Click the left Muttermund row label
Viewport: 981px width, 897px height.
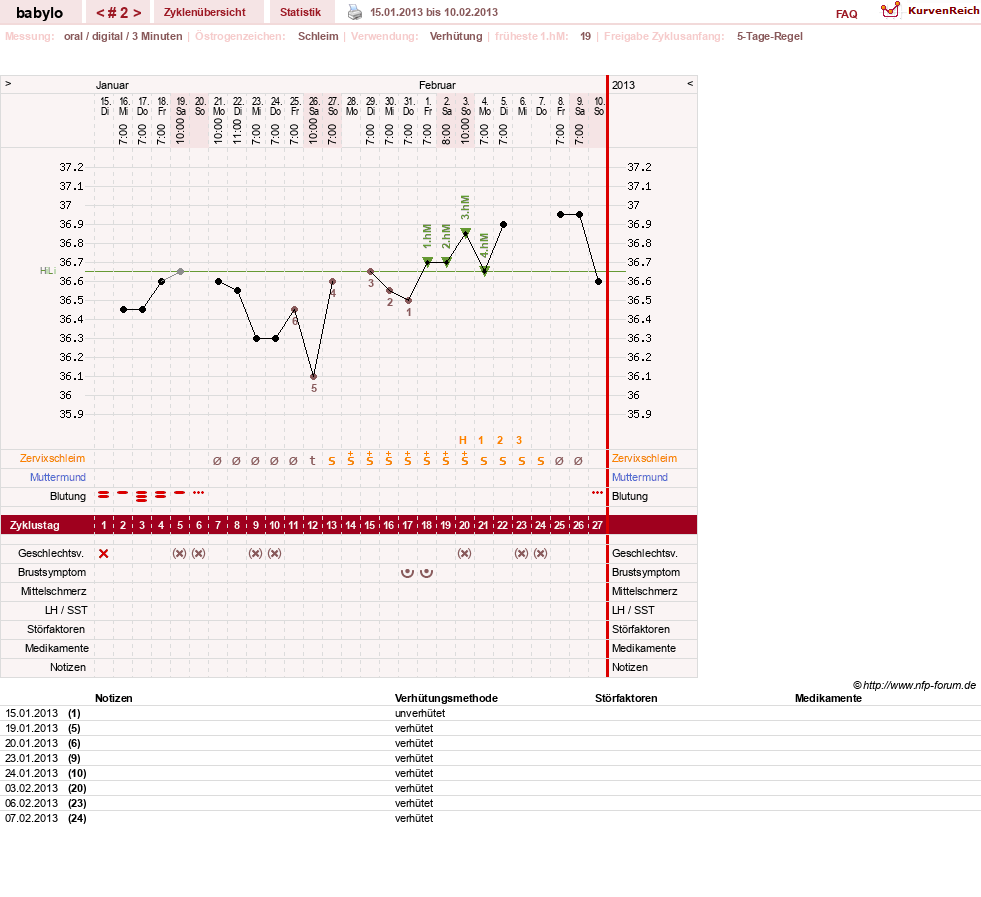pos(58,477)
